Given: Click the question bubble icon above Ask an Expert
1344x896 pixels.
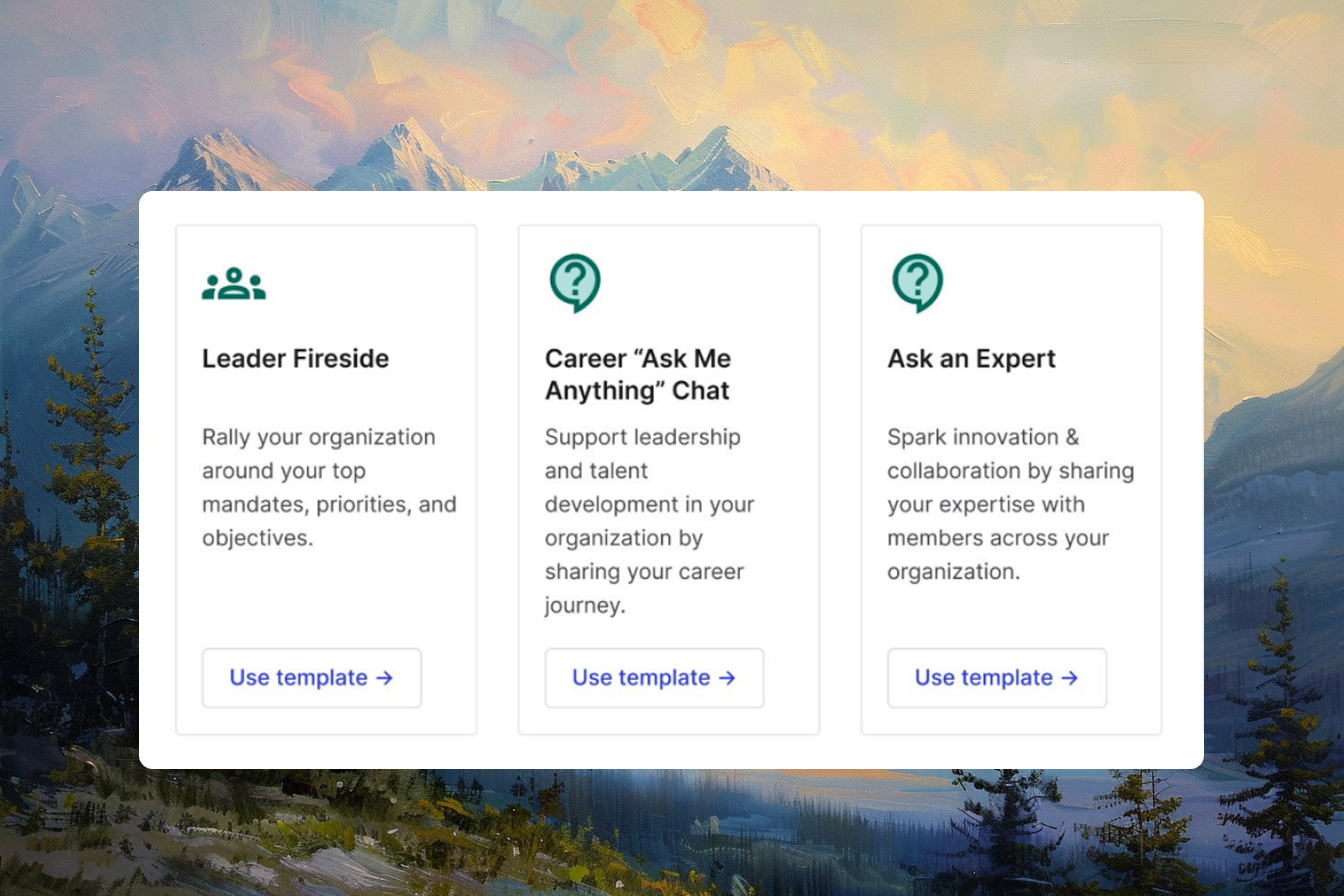Looking at the screenshot, I should [x=917, y=282].
